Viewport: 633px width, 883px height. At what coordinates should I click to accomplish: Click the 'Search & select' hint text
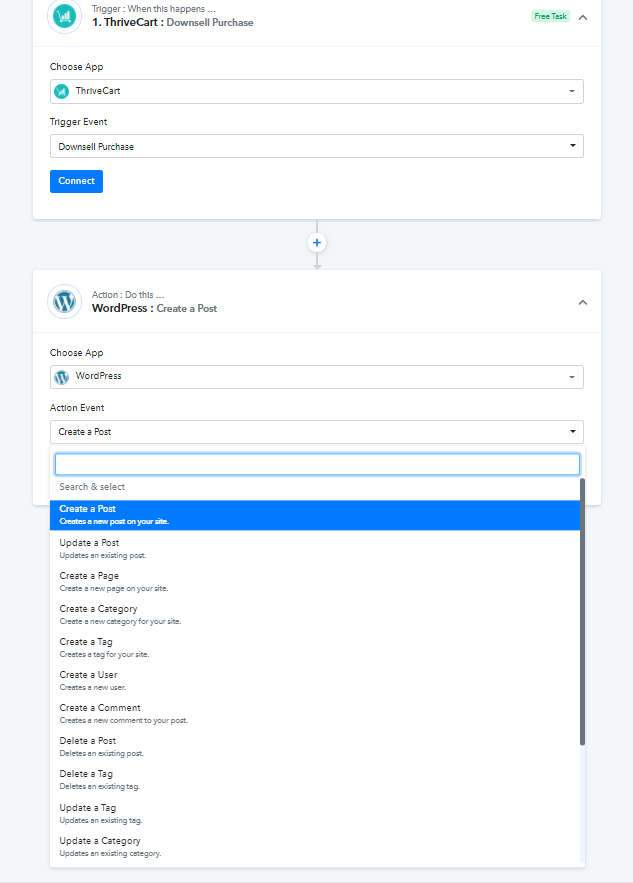click(92, 487)
